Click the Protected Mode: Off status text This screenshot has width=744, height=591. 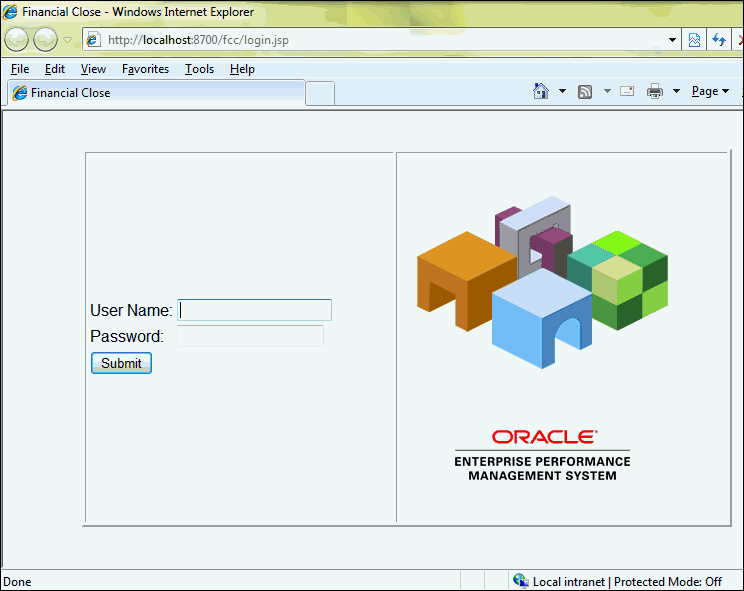[668, 582]
